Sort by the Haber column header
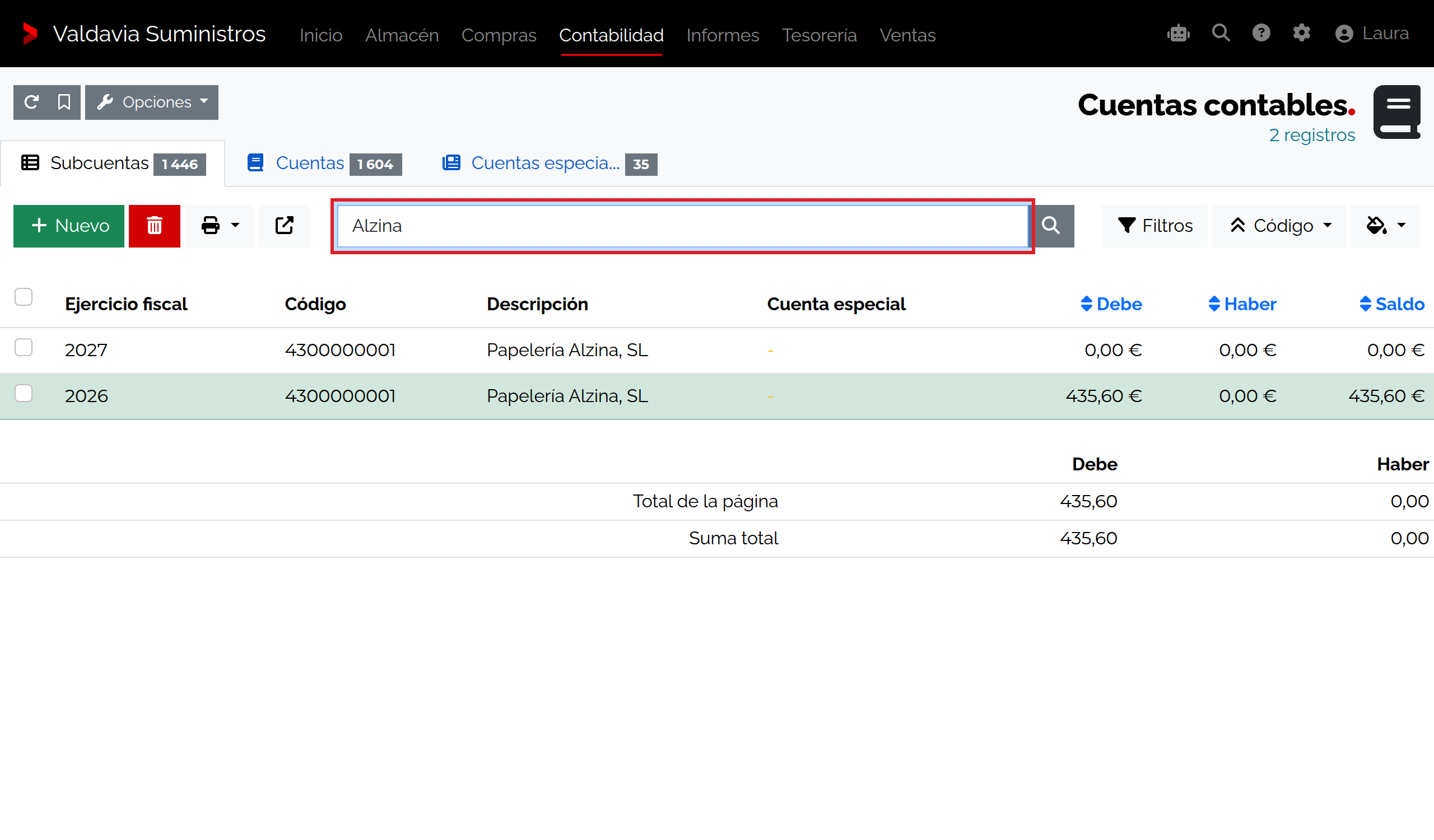The width and height of the screenshot is (1434, 840). coord(1242,304)
